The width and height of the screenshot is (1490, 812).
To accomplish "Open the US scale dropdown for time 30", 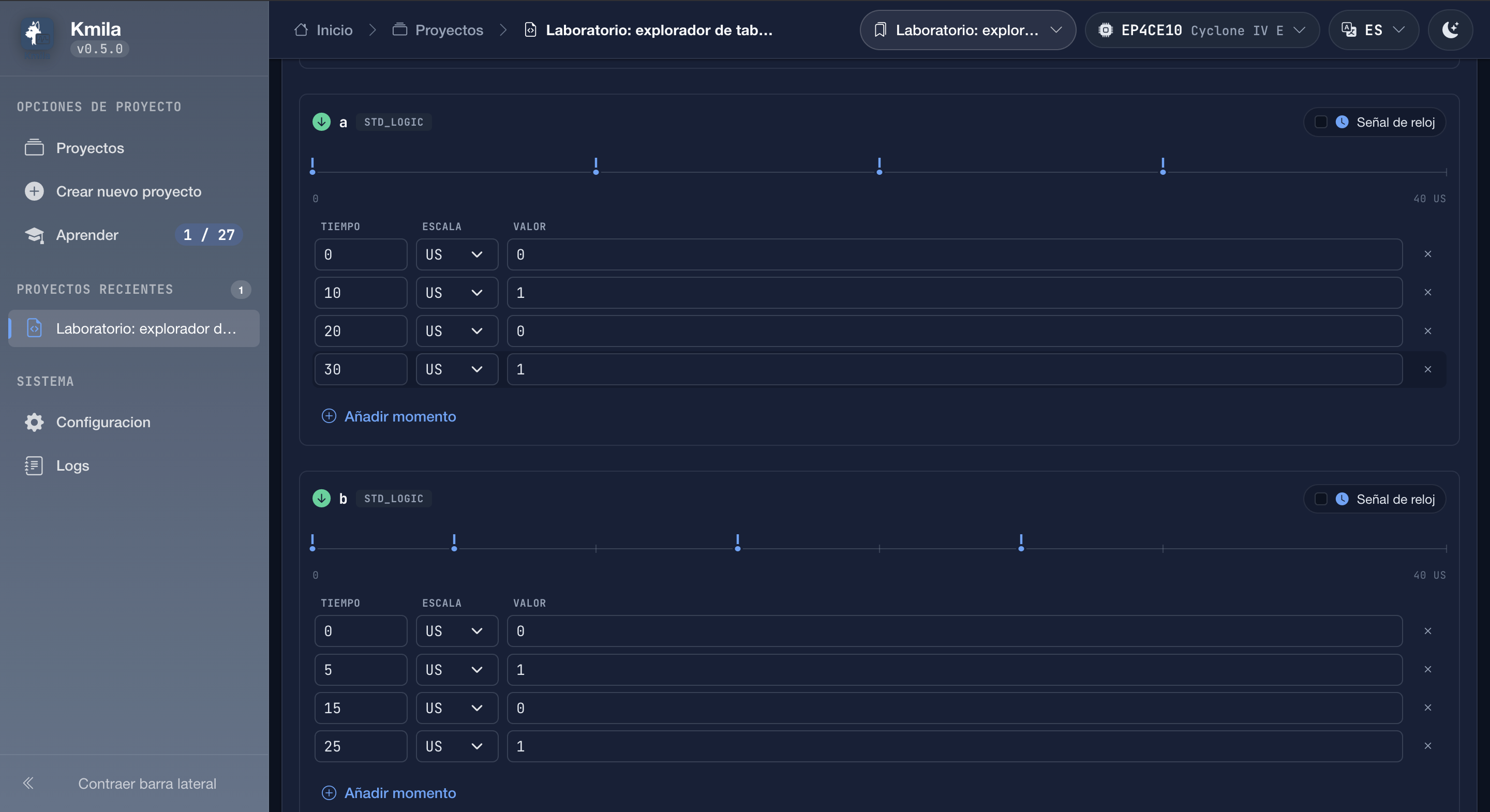I will [457, 370].
